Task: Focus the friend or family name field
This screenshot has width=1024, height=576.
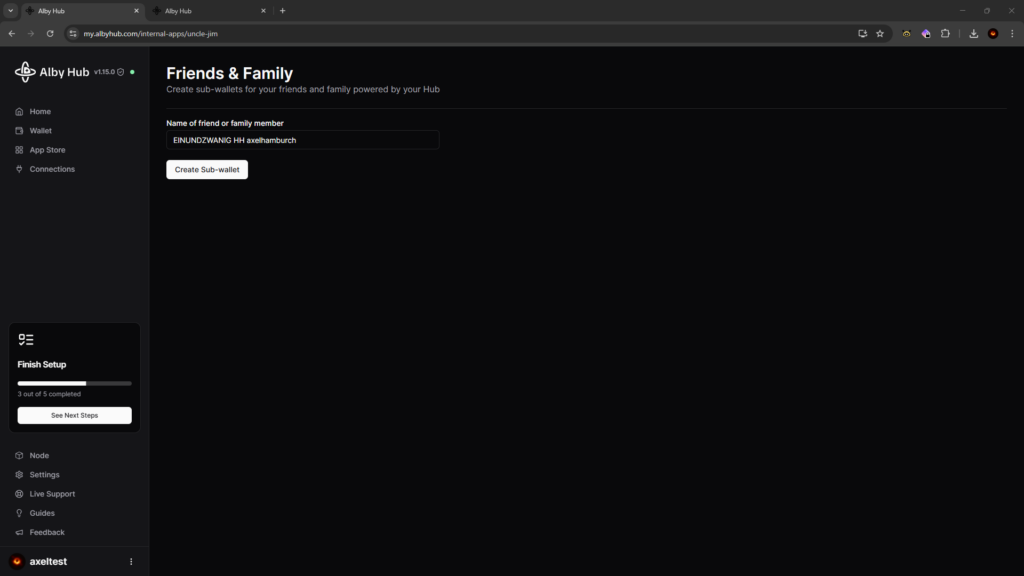Action: tap(302, 140)
